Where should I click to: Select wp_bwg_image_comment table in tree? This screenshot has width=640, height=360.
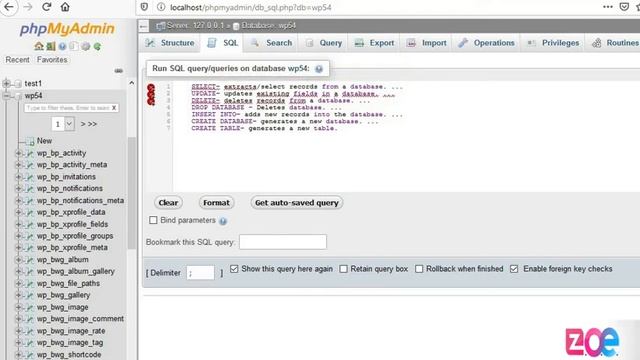pos(80,319)
